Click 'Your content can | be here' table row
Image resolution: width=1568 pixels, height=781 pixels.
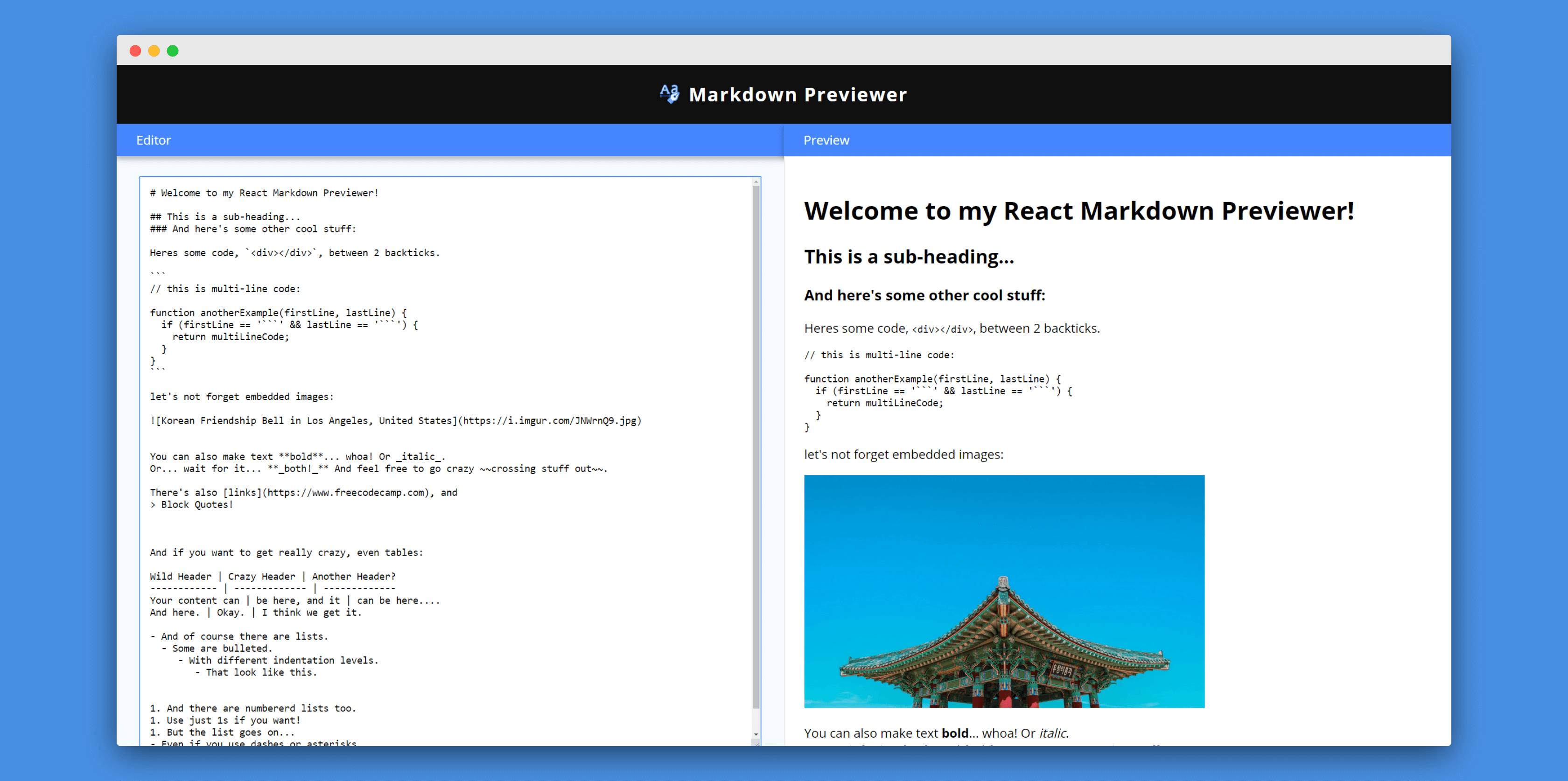295,601
